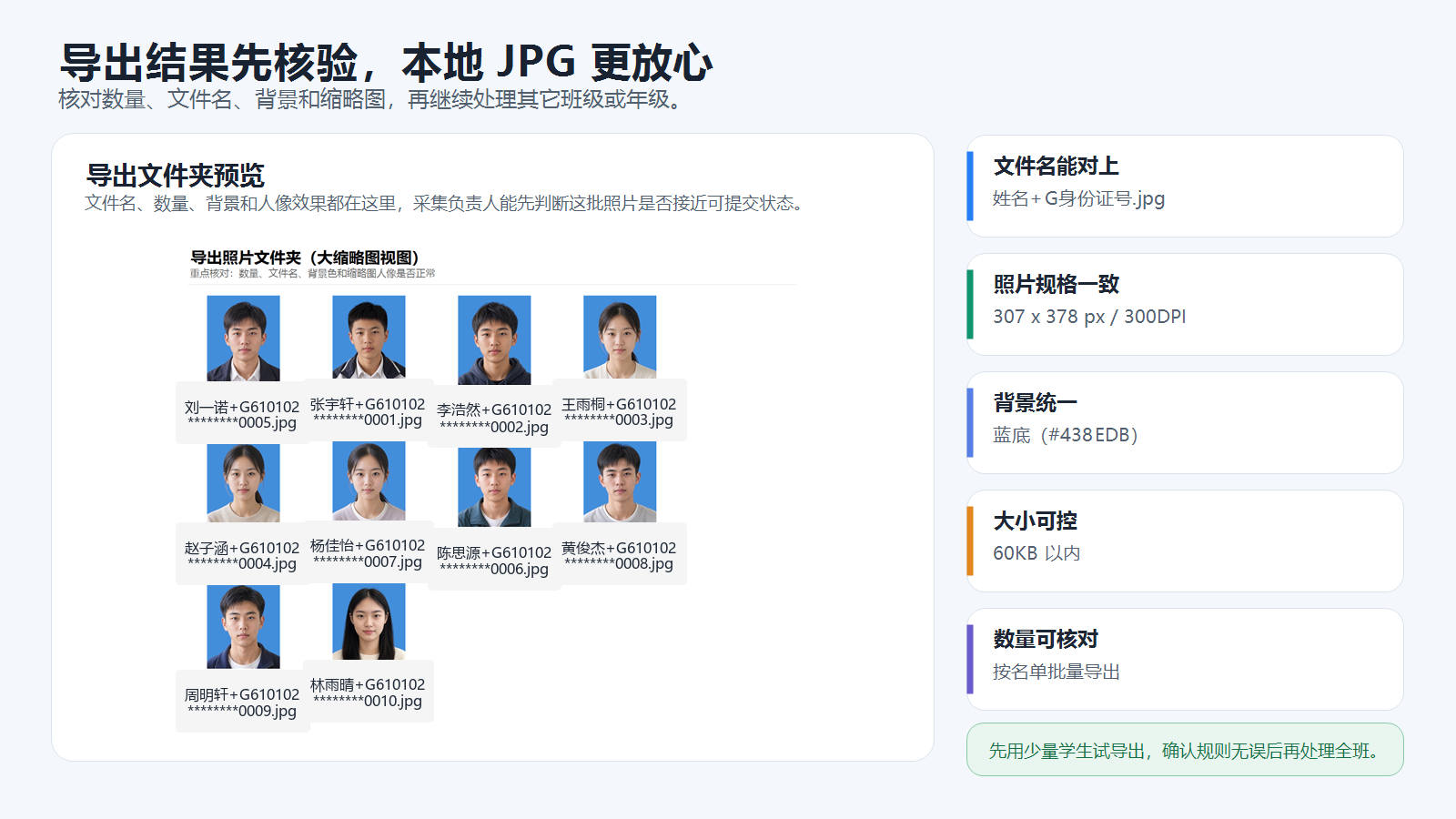Image resolution: width=1456 pixels, height=819 pixels.
Task: Click the text 蓝底（#438EDB）
Action: [x=1066, y=435]
